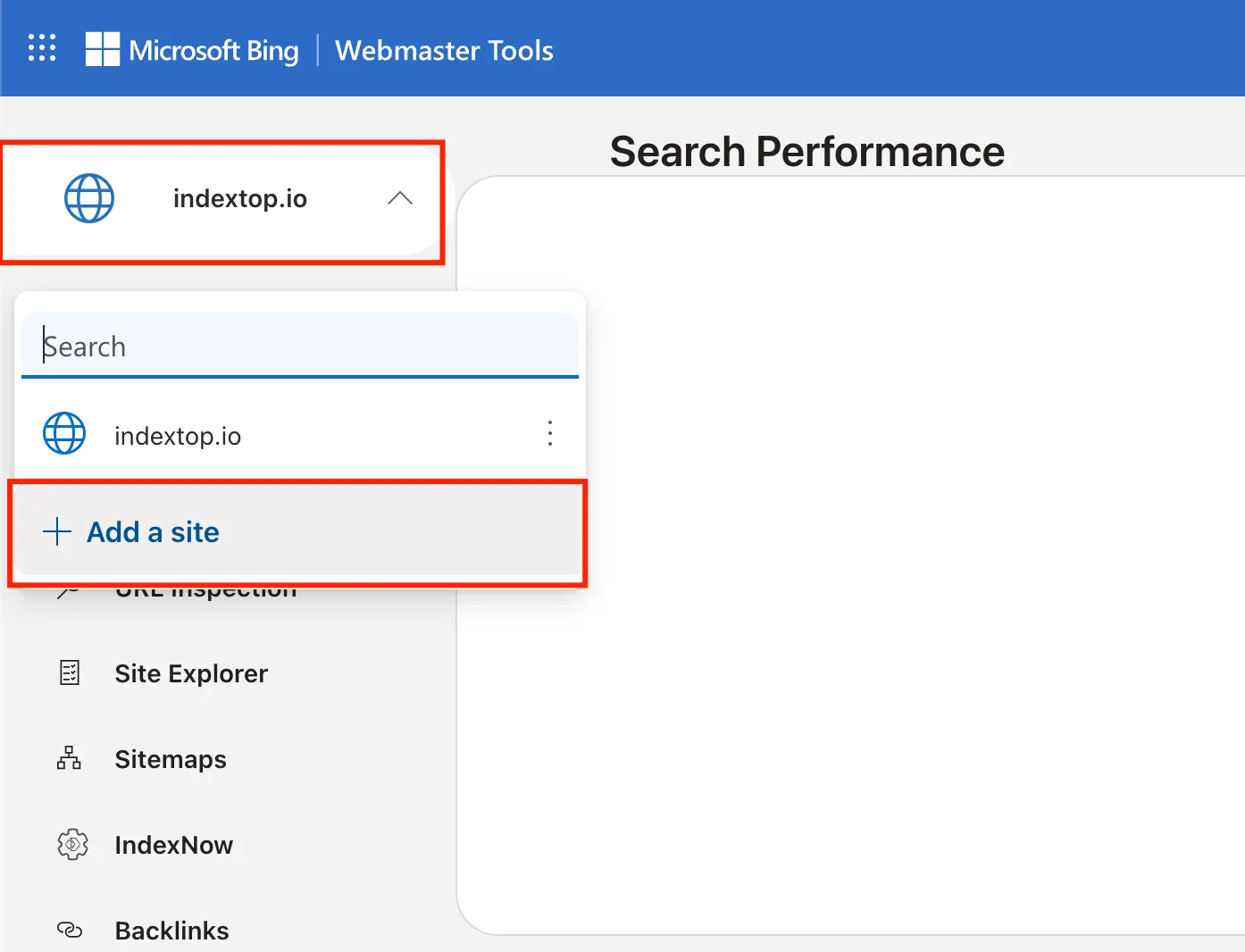Screen dimensions: 1245x952
Task: Click the Backlinks chain icon
Action: click(x=70, y=930)
